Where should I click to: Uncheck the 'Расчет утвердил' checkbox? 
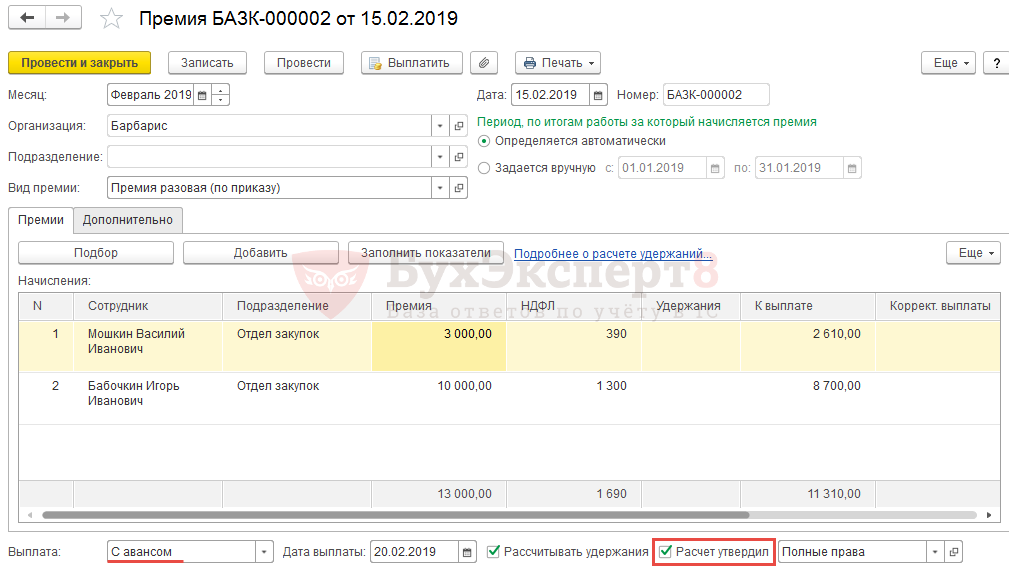point(666,552)
